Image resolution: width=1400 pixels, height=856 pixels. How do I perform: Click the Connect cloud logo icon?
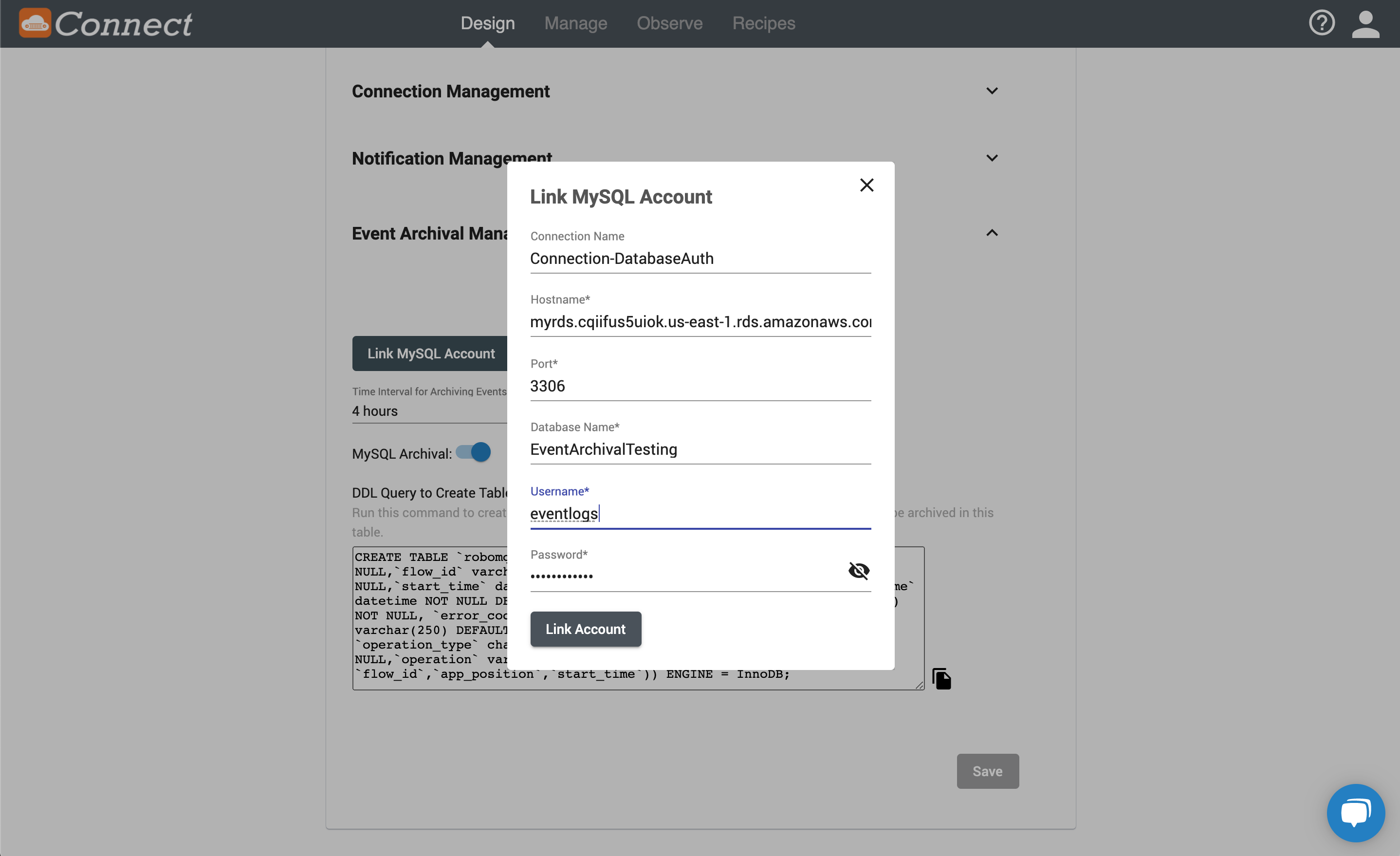pyautogui.click(x=35, y=23)
